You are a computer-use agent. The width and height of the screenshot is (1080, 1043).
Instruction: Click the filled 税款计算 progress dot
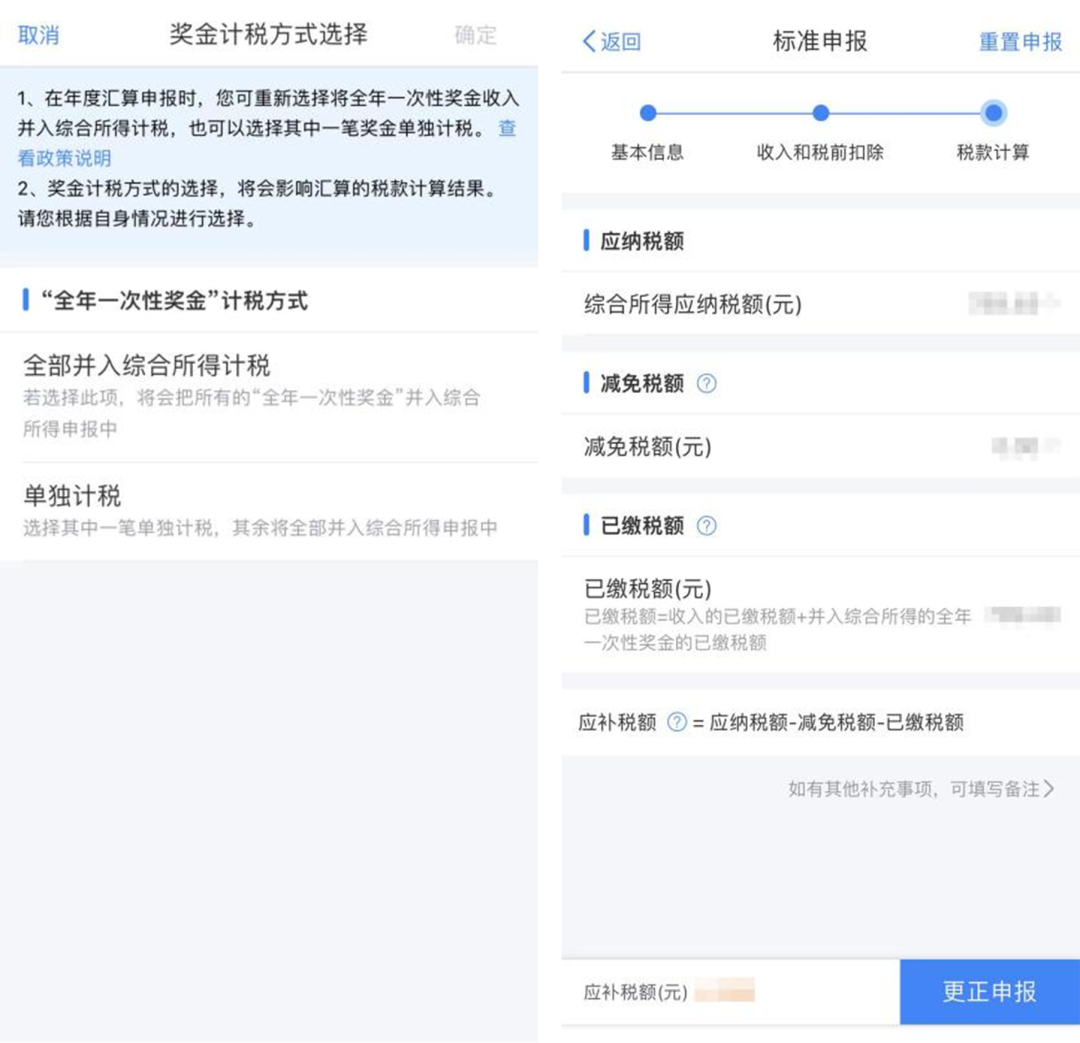[992, 114]
